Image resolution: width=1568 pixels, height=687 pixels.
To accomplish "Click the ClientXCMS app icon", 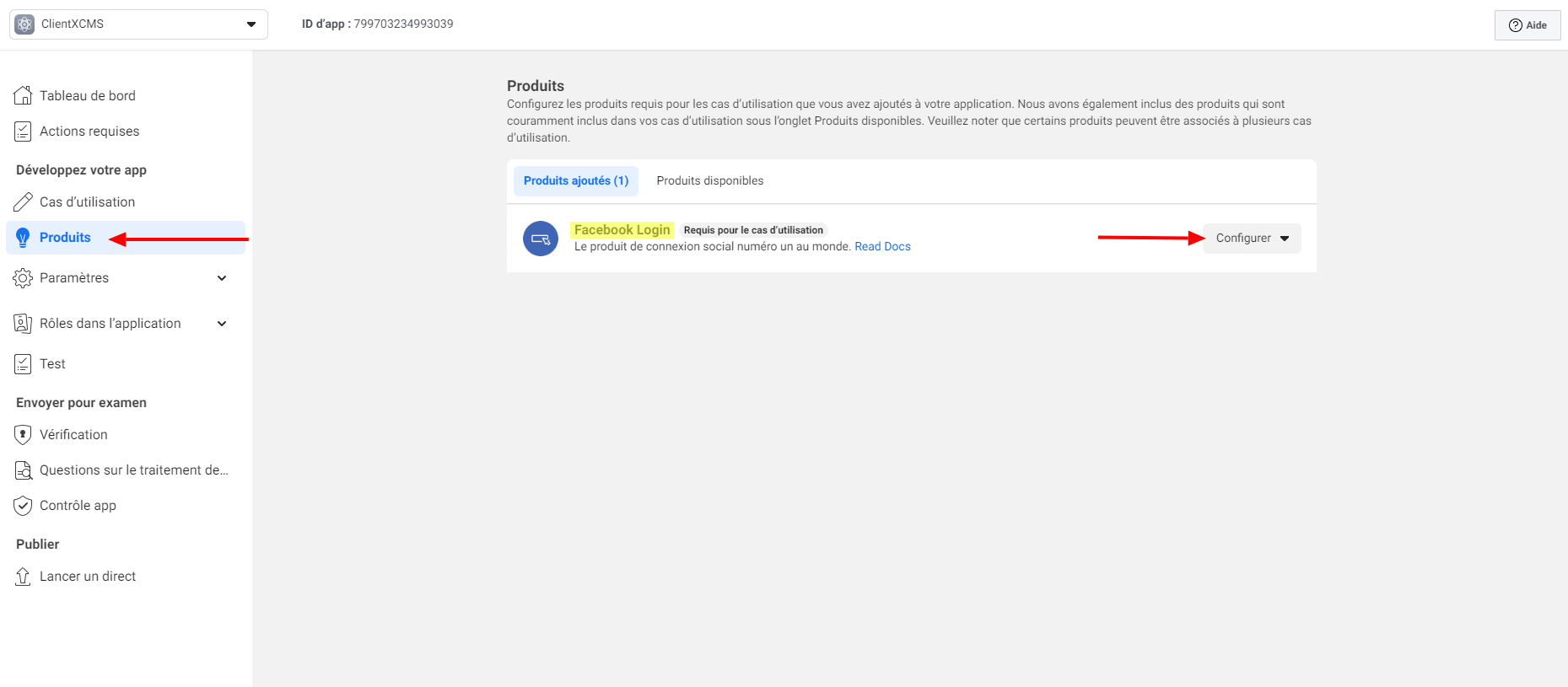I will (x=24, y=24).
